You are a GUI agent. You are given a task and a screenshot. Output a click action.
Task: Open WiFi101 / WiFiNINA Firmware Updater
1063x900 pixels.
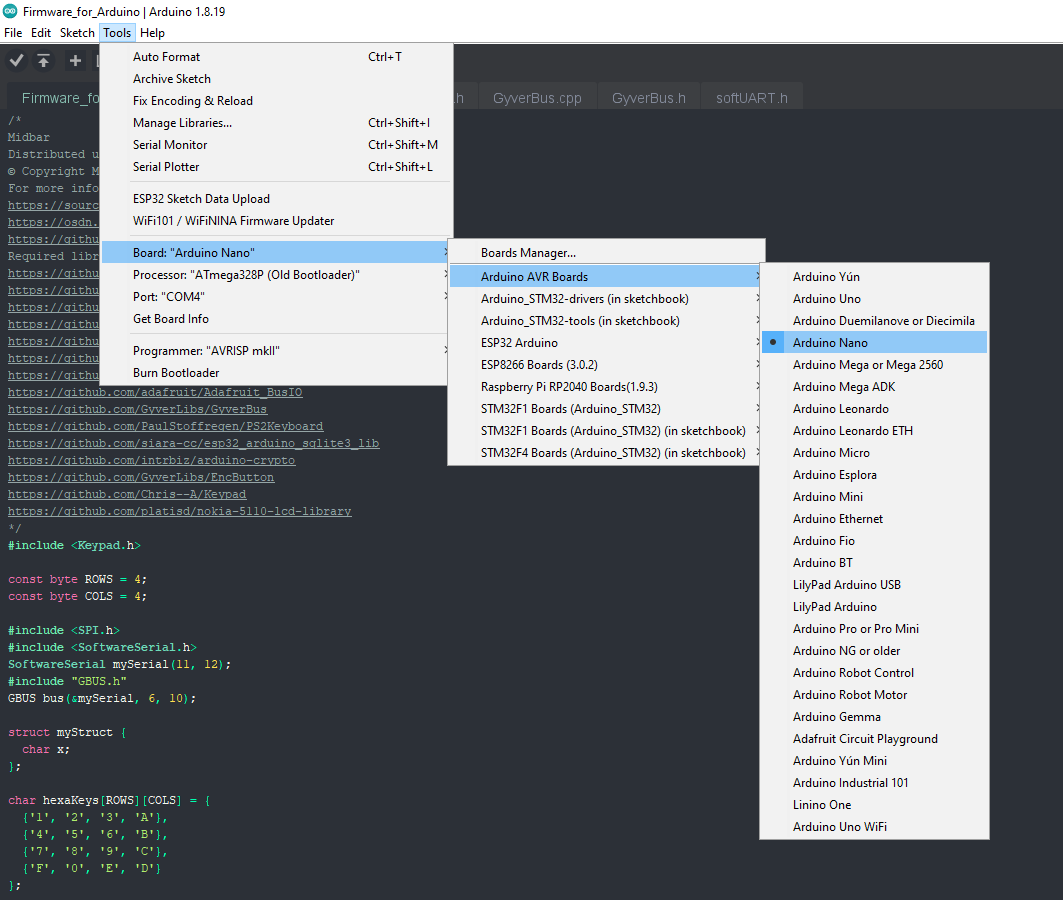pyautogui.click(x=277, y=221)
